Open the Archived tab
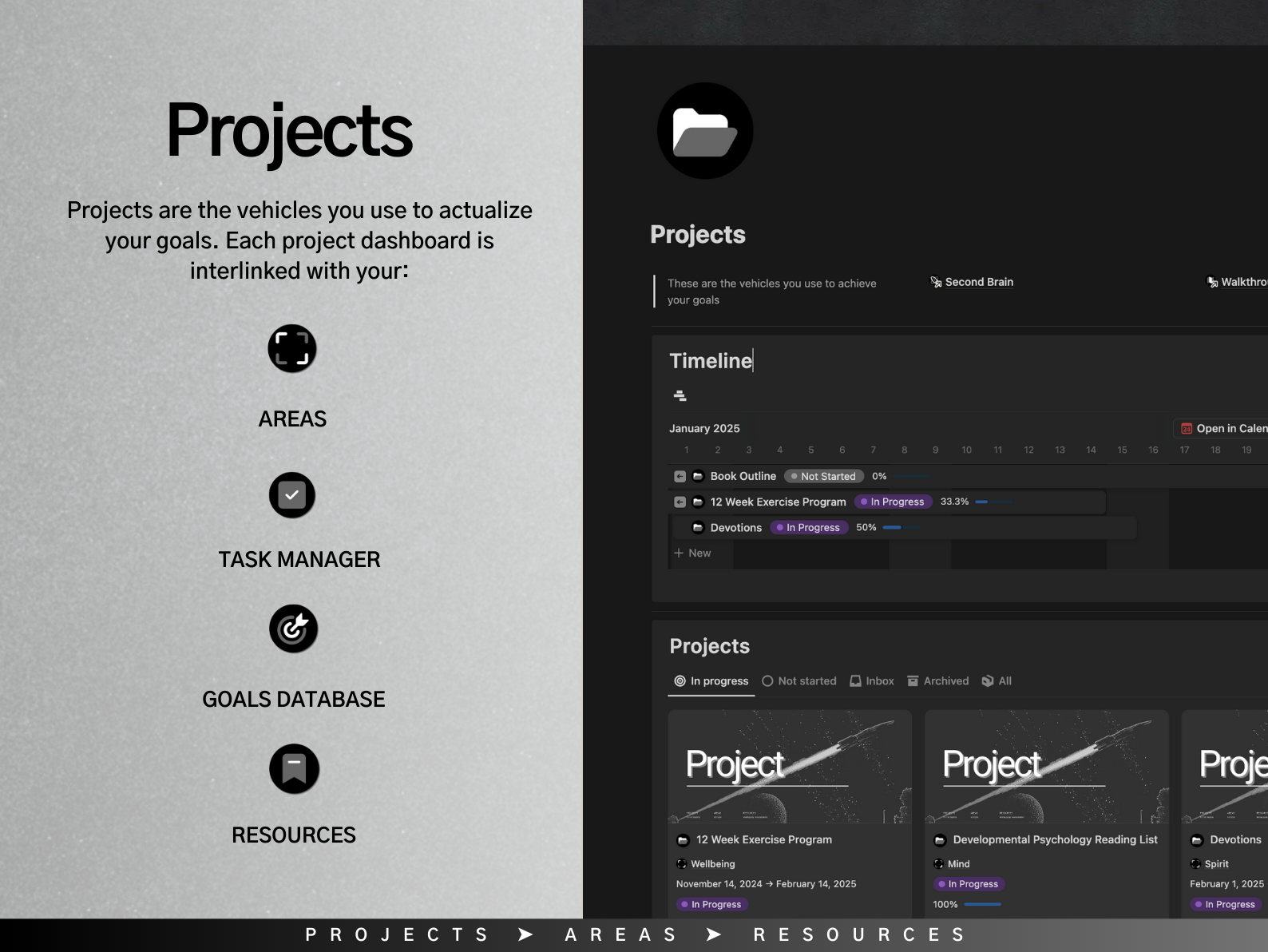This screenshot has height=952, width=1268. [938, 681]
